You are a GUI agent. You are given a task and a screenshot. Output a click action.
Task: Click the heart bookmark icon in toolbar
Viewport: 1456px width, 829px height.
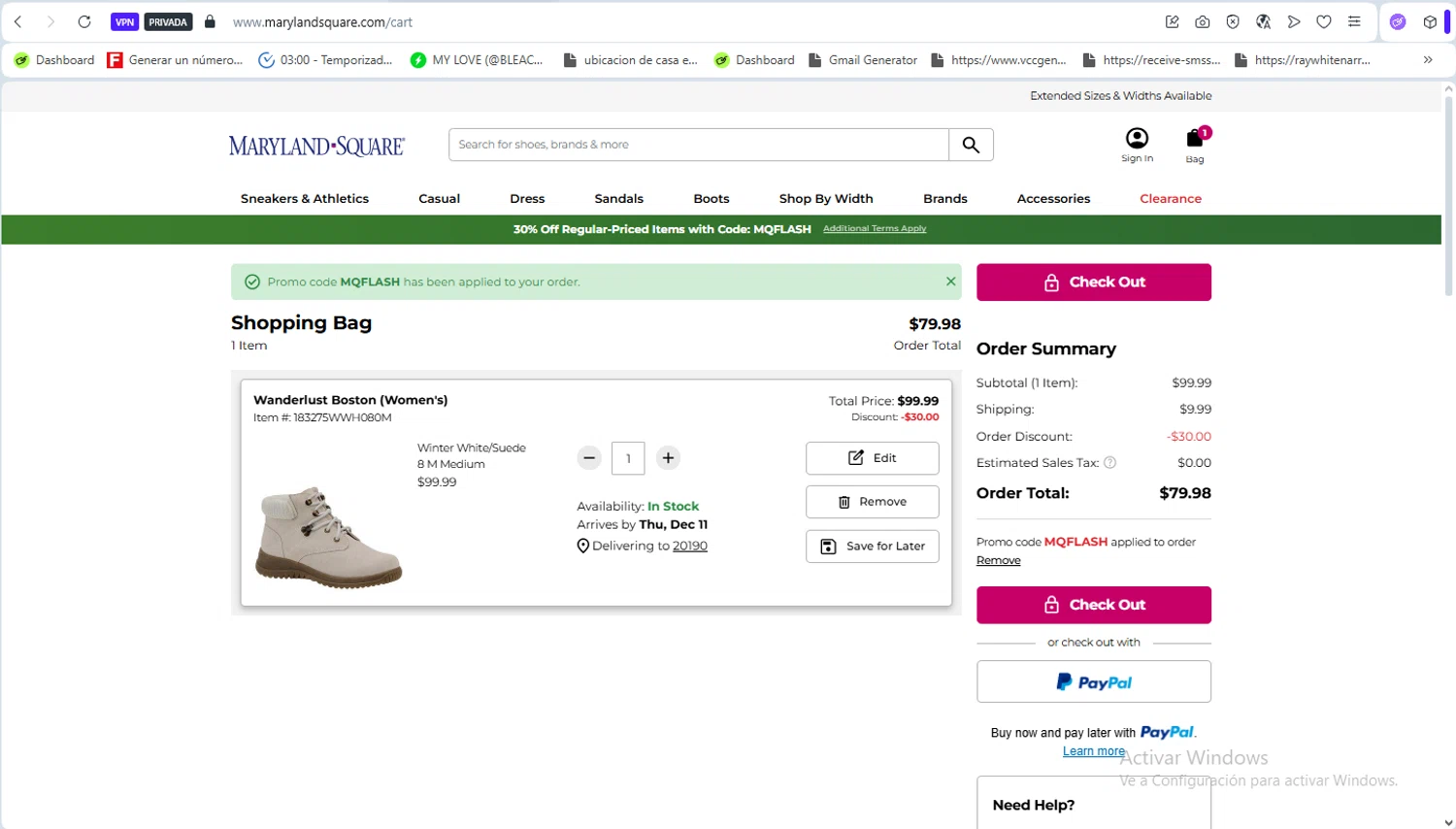(x=1324, y=21)
